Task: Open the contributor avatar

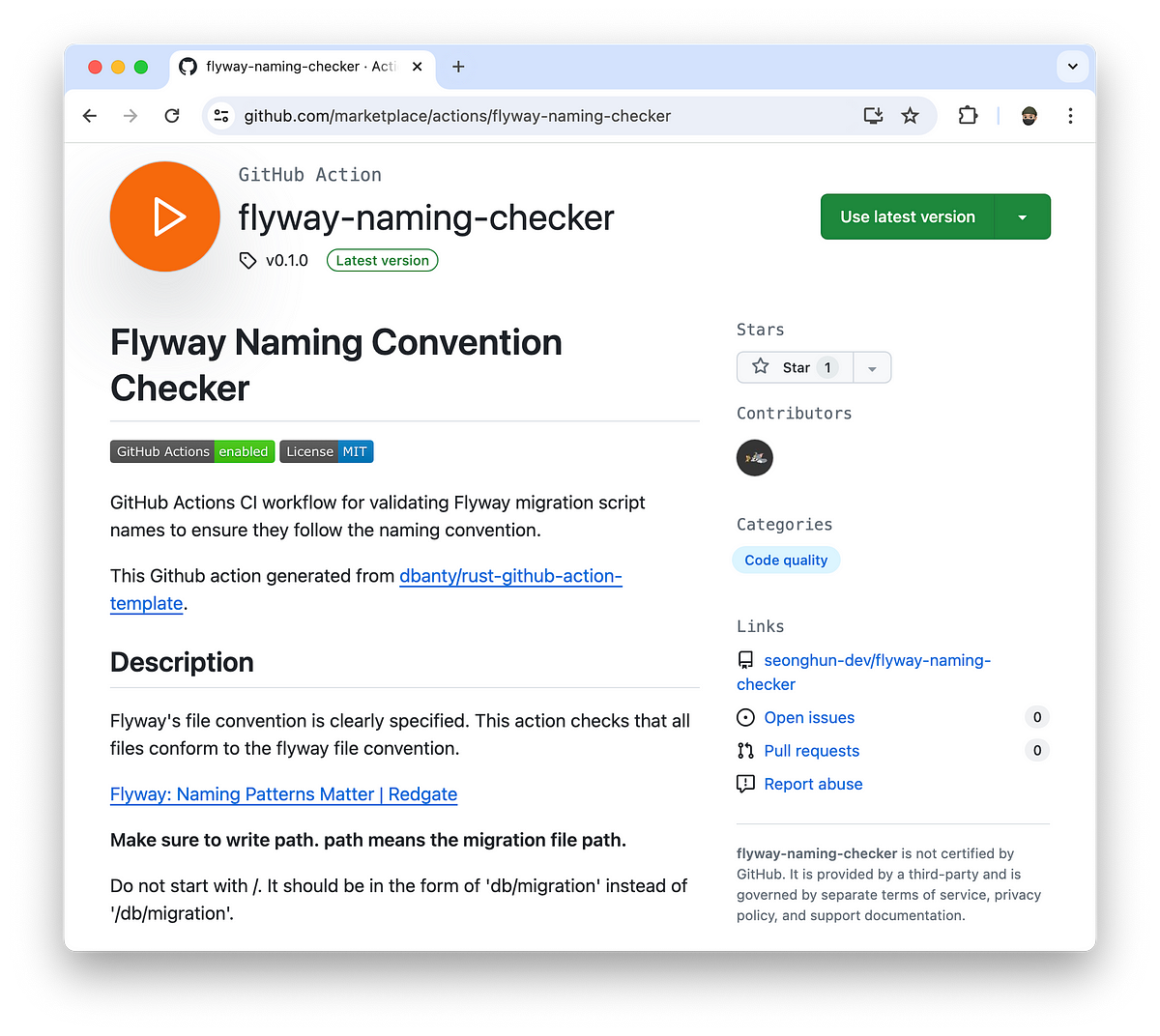Action: (x=755, y=457)
